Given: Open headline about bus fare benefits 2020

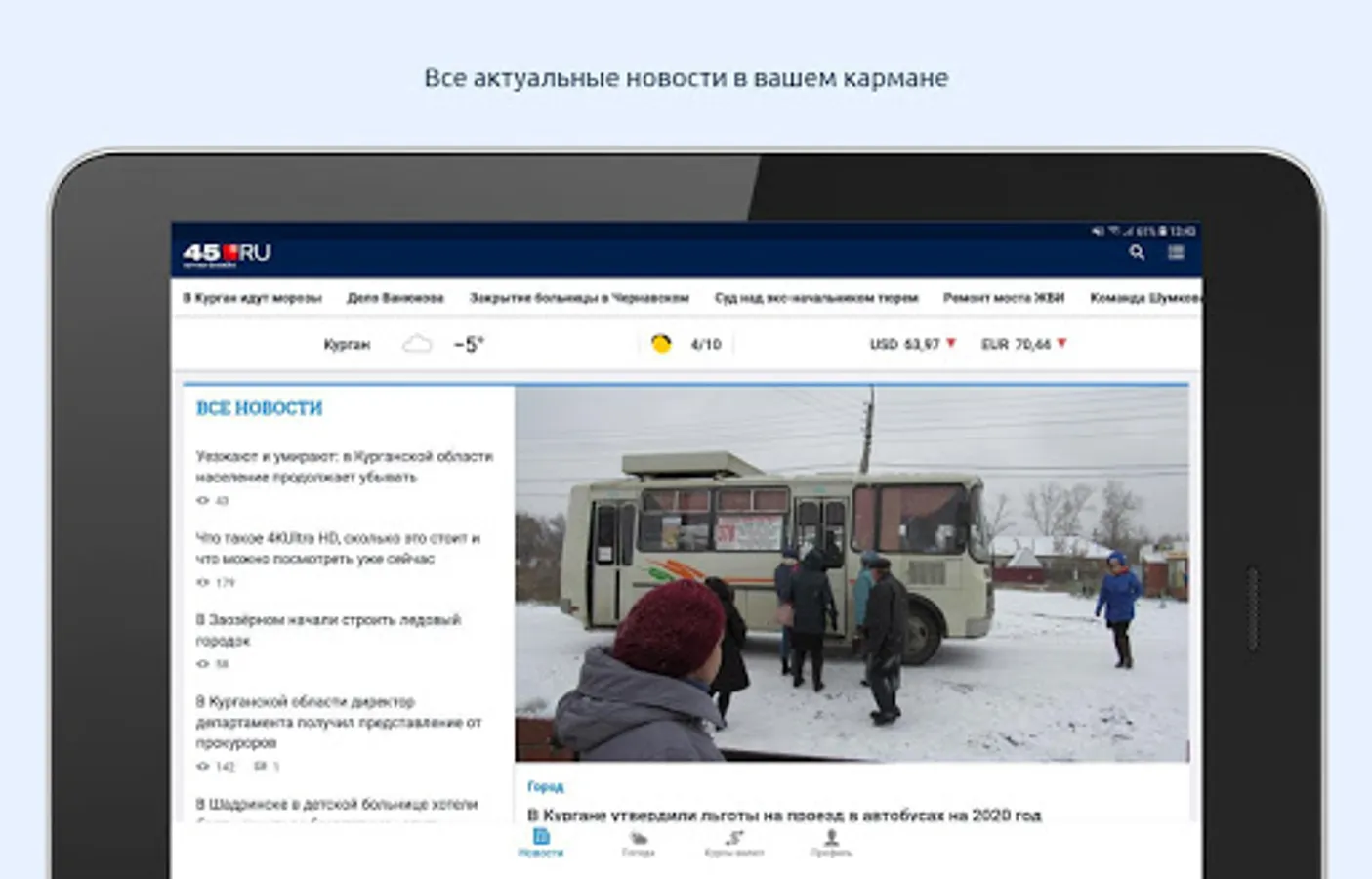Looking at the screenshot, I should (784, 814).
